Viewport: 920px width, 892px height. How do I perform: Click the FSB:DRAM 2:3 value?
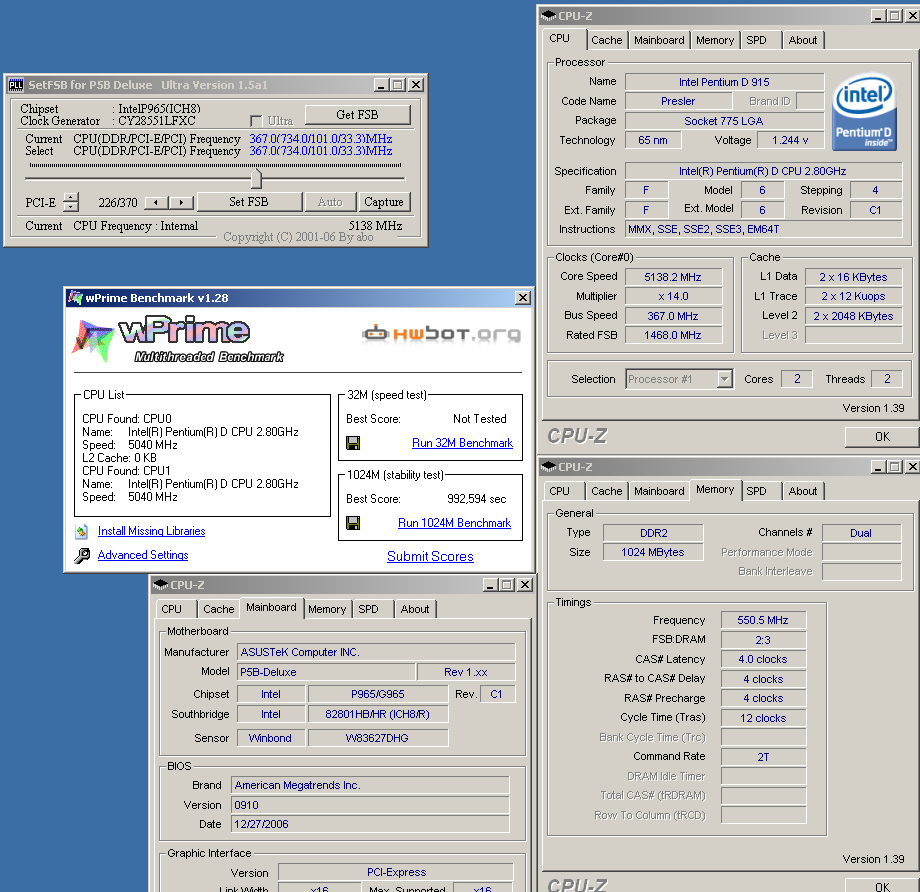pyautogui.click(x=763, y=640)
